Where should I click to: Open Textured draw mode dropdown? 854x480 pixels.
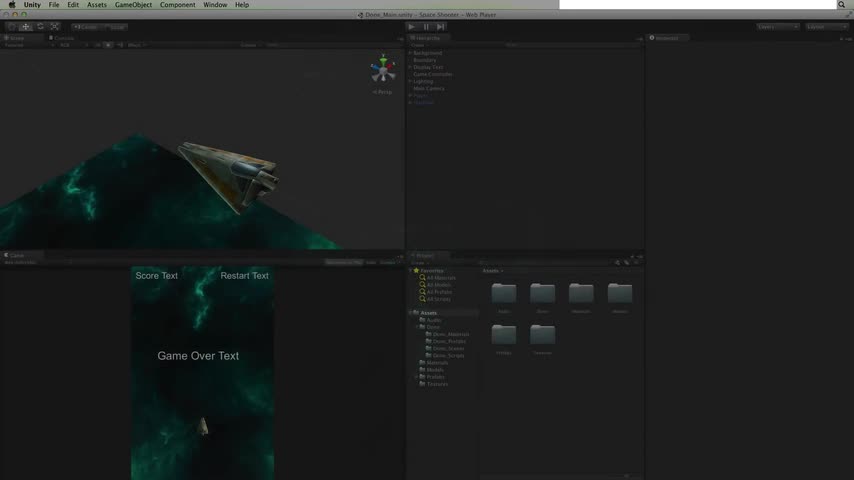[x=28, y=45]
